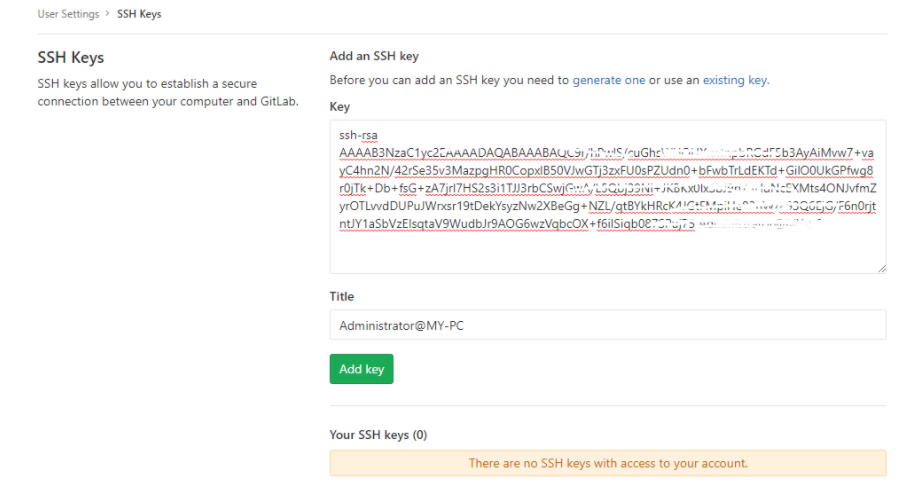Click the breadcrumb chevron separator
This screenshot has height=501, width=916.
click(x=108, y=14)
